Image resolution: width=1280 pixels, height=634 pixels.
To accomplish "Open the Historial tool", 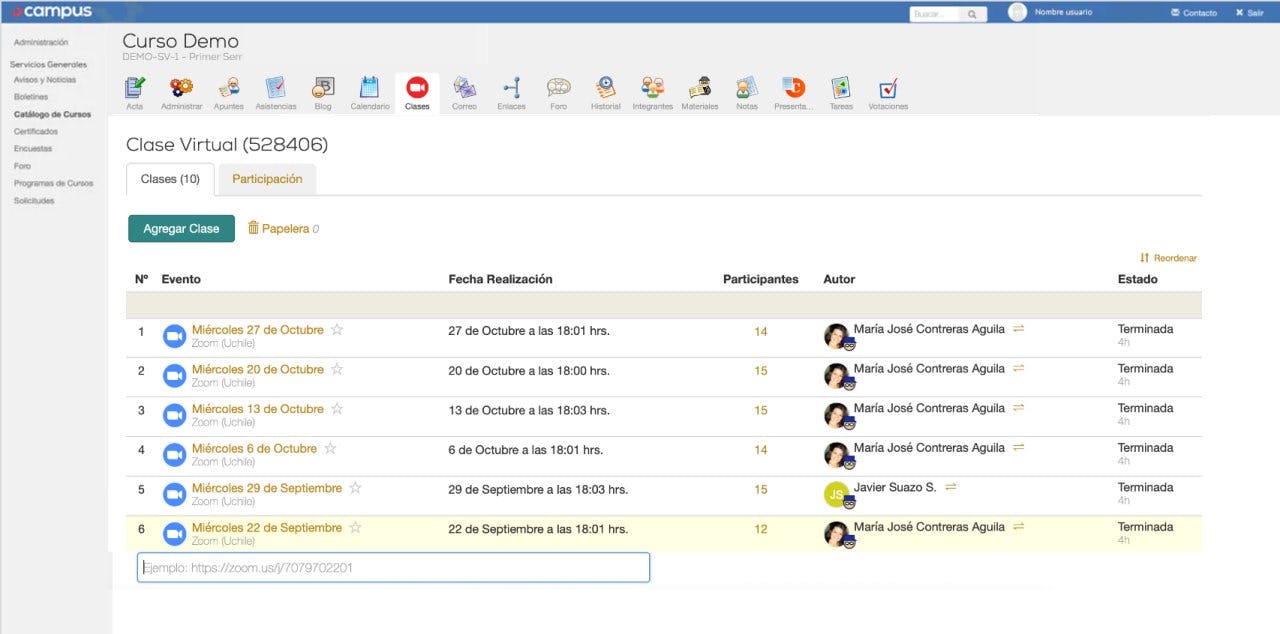I will (x=605, y=90).
